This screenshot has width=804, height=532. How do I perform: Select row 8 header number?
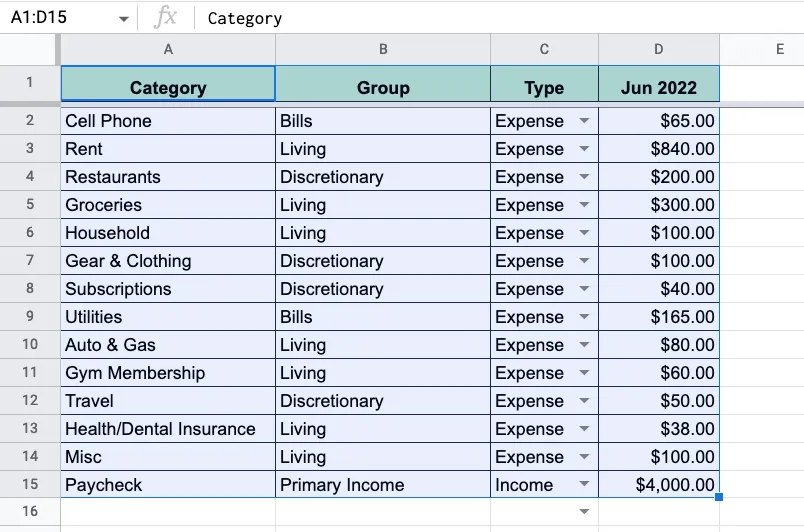pos(30,288)
